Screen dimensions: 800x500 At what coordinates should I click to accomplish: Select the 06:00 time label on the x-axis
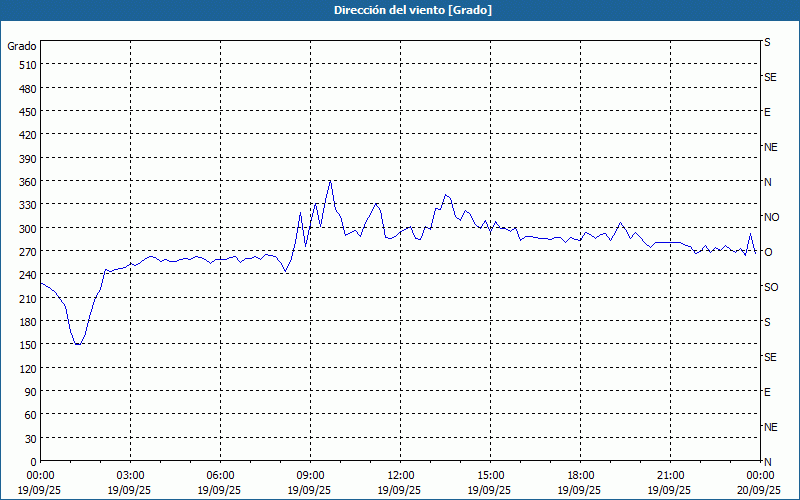click(220, 475)
